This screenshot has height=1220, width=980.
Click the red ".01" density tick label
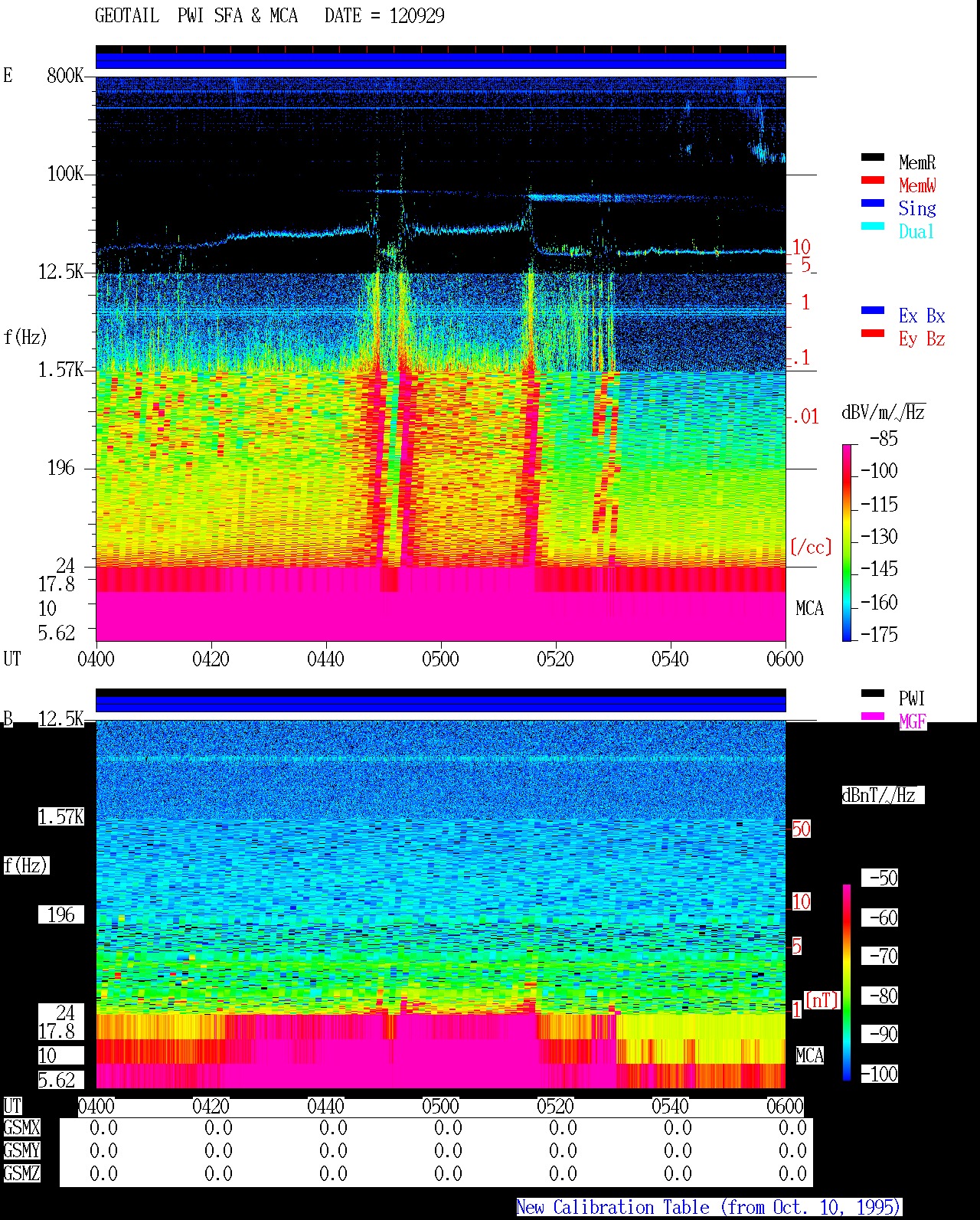pyautogui.click(x=805, y=417)
